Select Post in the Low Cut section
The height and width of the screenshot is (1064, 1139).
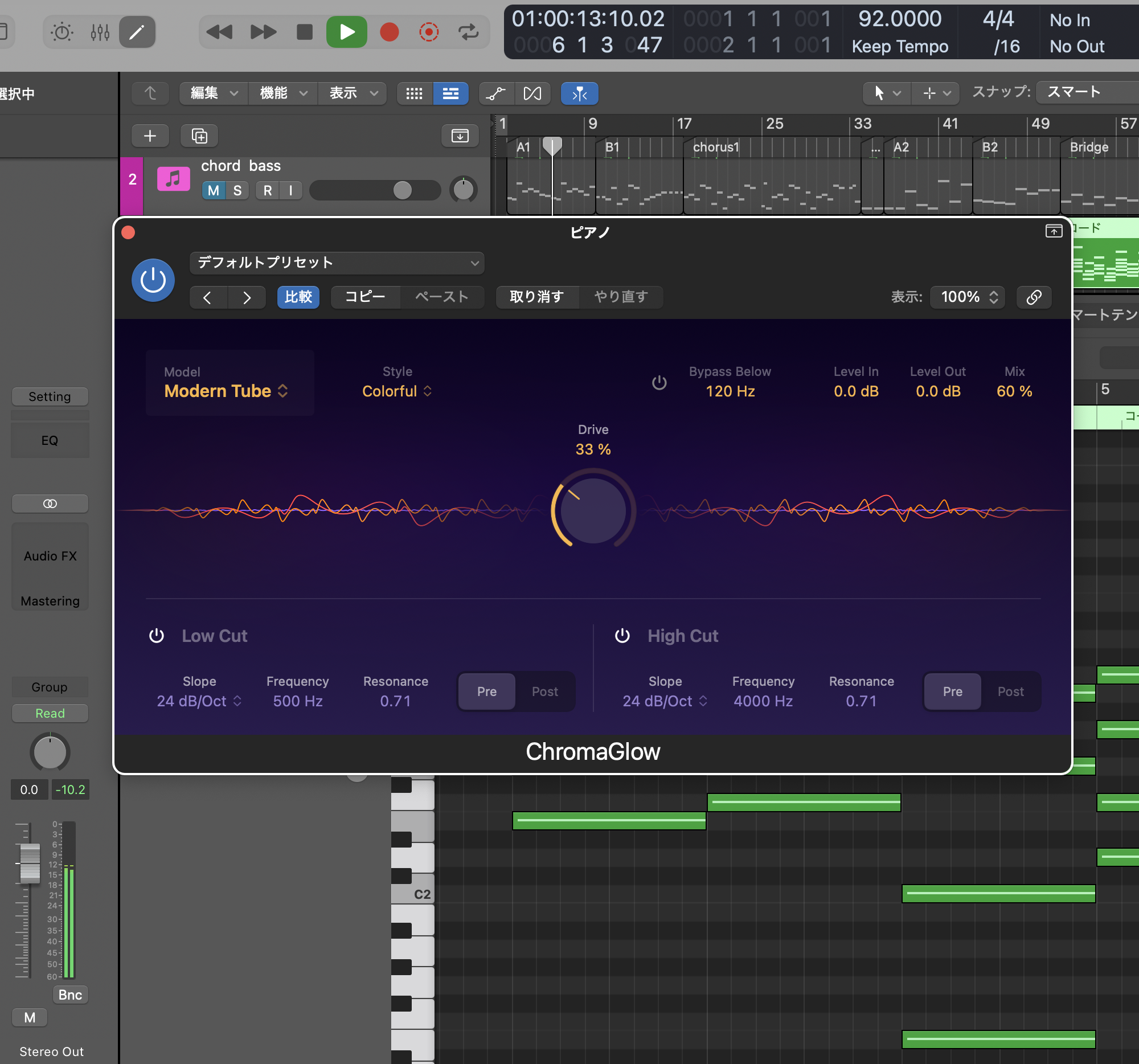pyautogui.click(x=545, y=691)
